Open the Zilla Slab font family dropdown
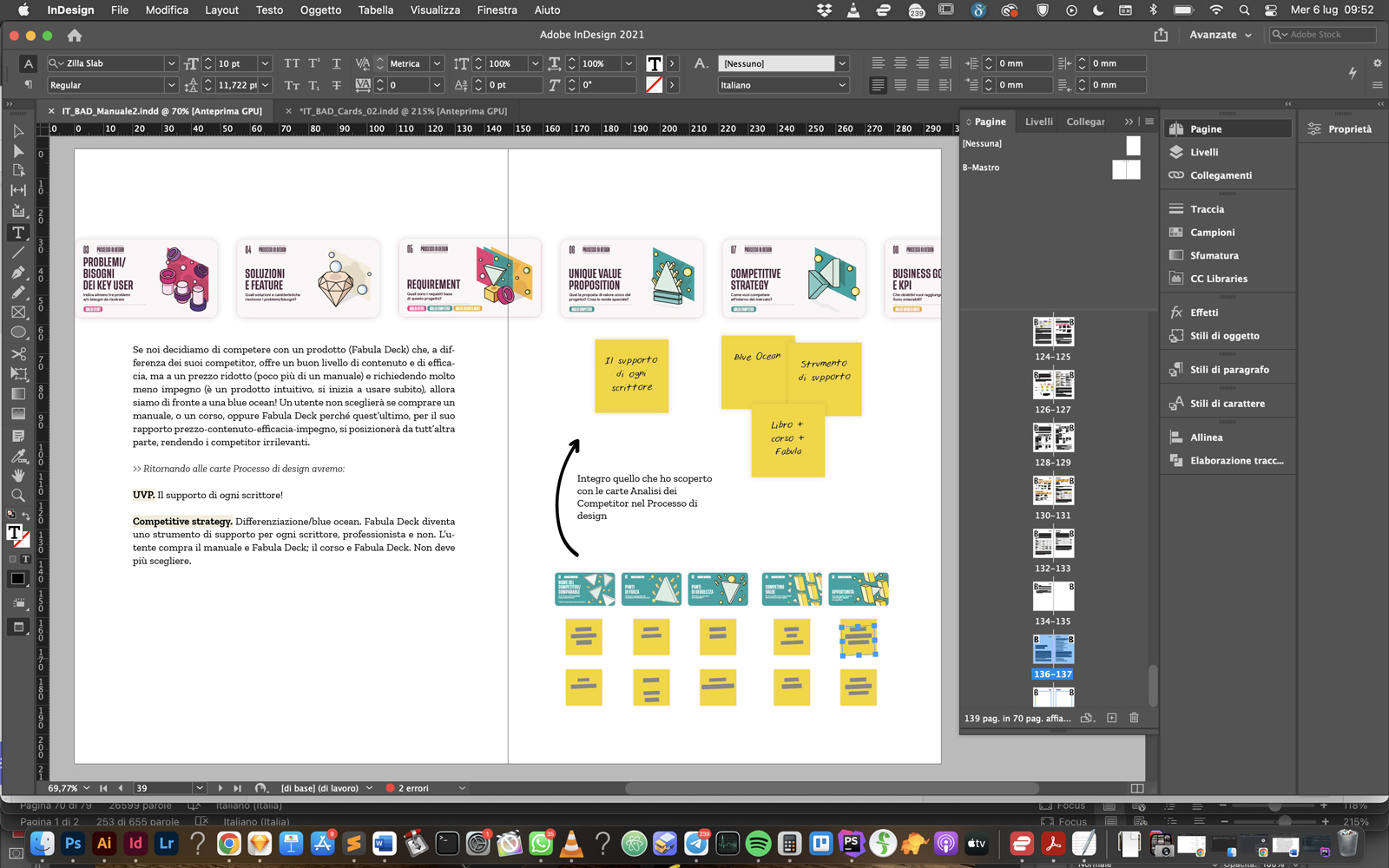 [x=171, y=63]
